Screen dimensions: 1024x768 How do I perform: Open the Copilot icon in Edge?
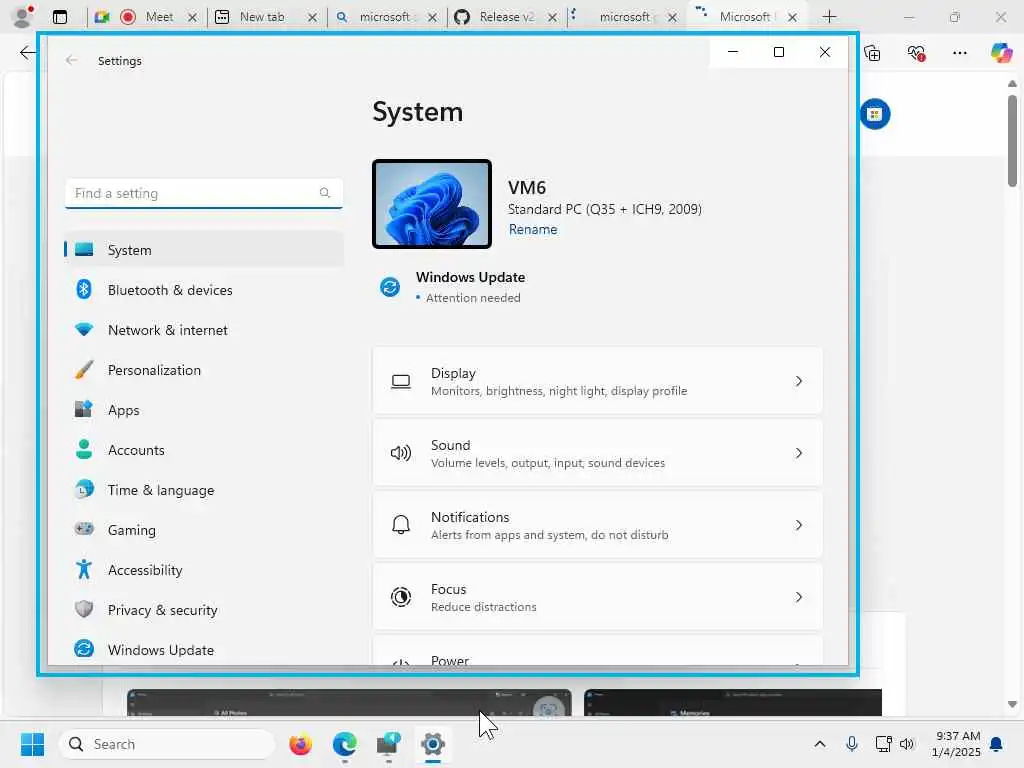click(1002, 52)
